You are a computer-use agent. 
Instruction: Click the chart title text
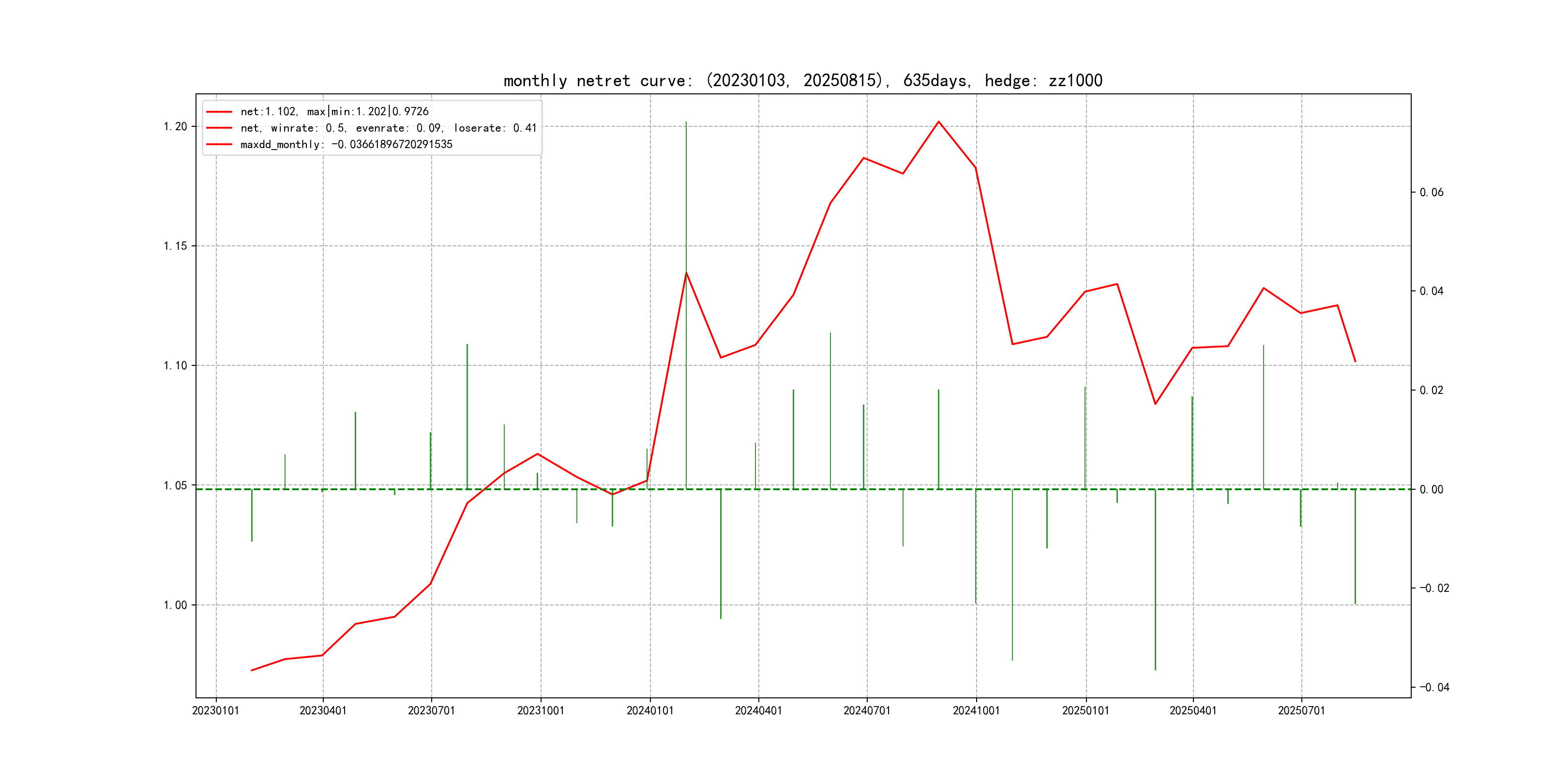tap(802, 80)
